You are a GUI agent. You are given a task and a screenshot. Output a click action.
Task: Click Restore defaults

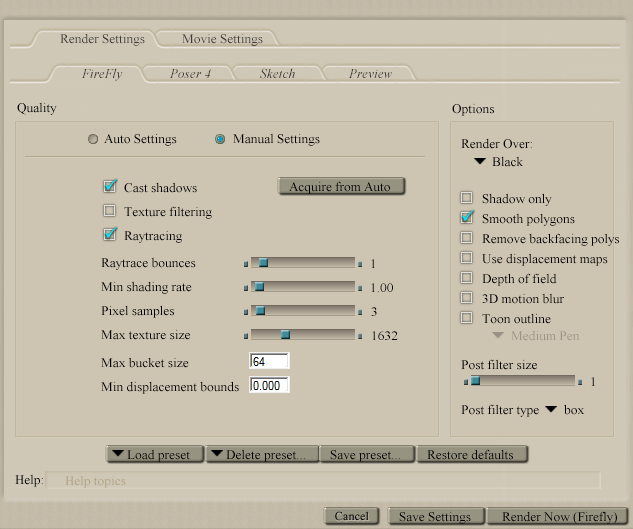pyautogui.click(x=472, y=454)
